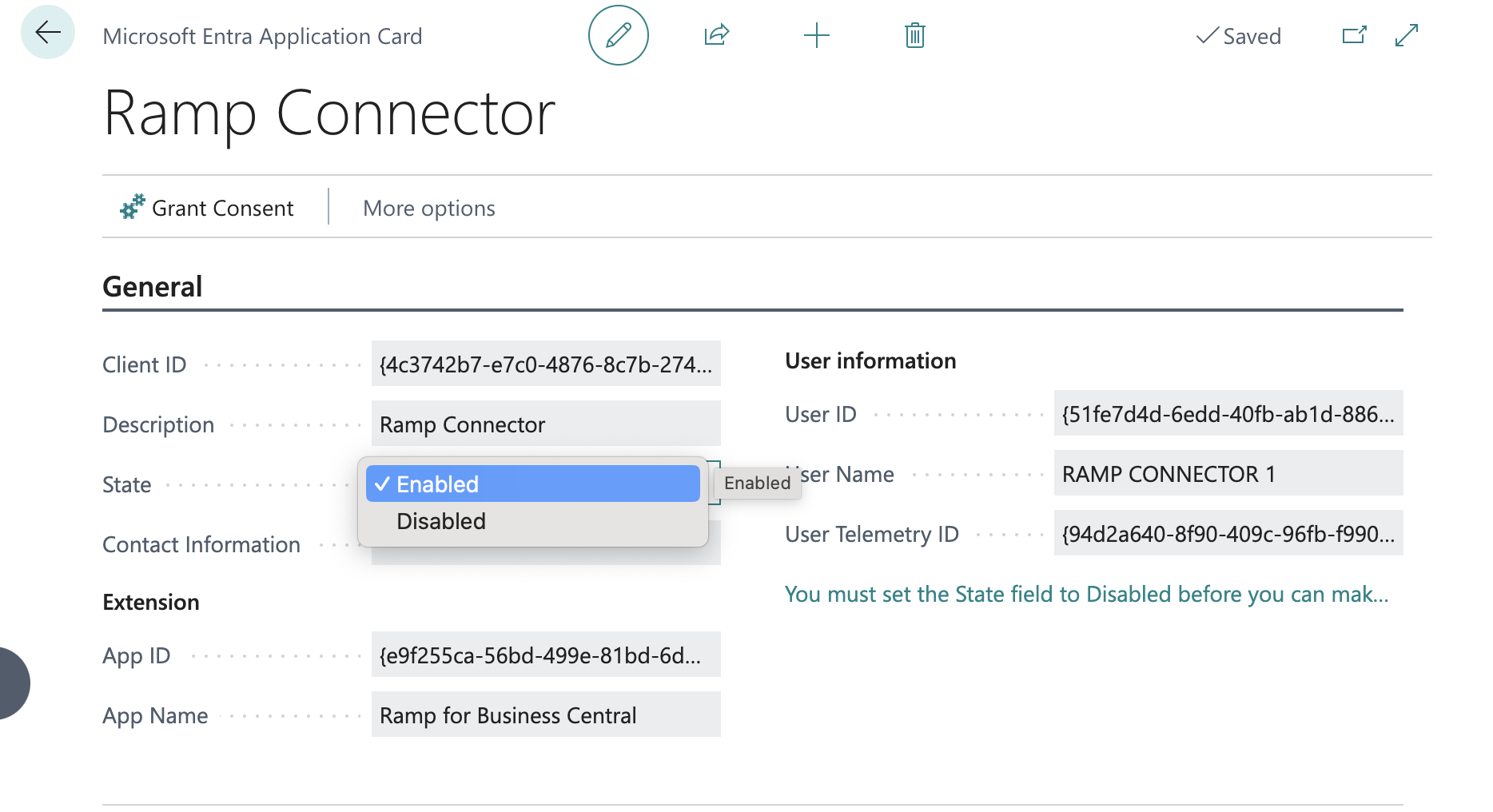Image resolution: width=1493 pixels, height=812 pixels.
Task: Click Microsoft Entra Application Card caption
Action: [x=262, y=36]
